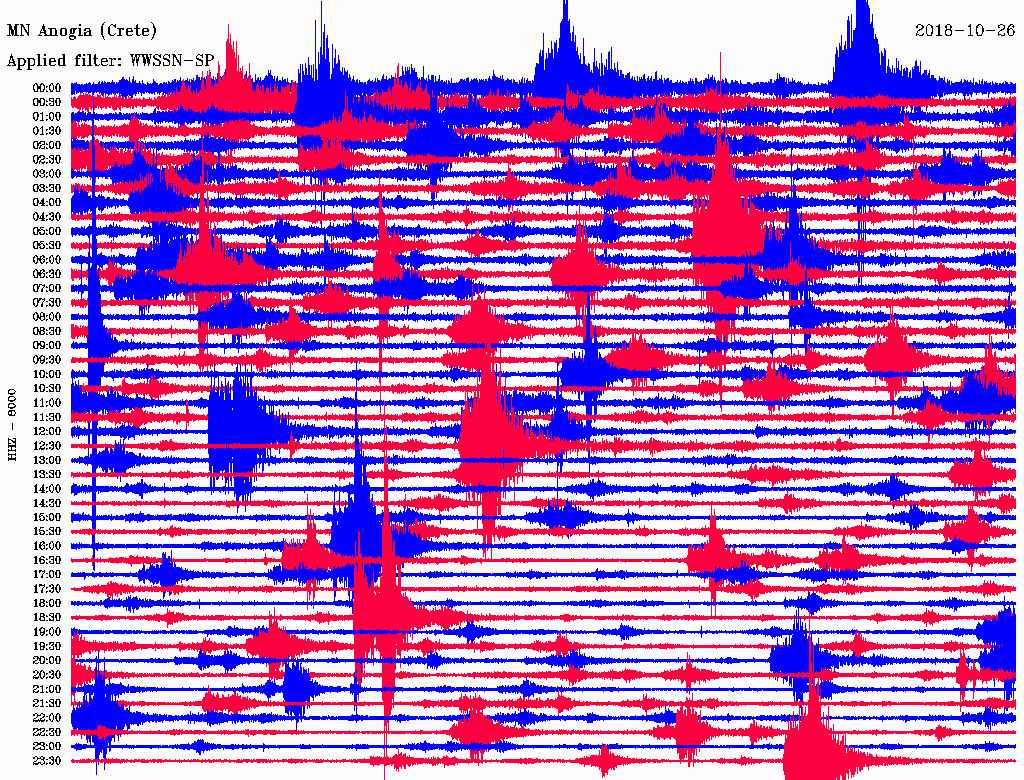Click the station title MN Anogia (Crete)
This screenshot has height=780, width=1024.
(x=82, y=31)
